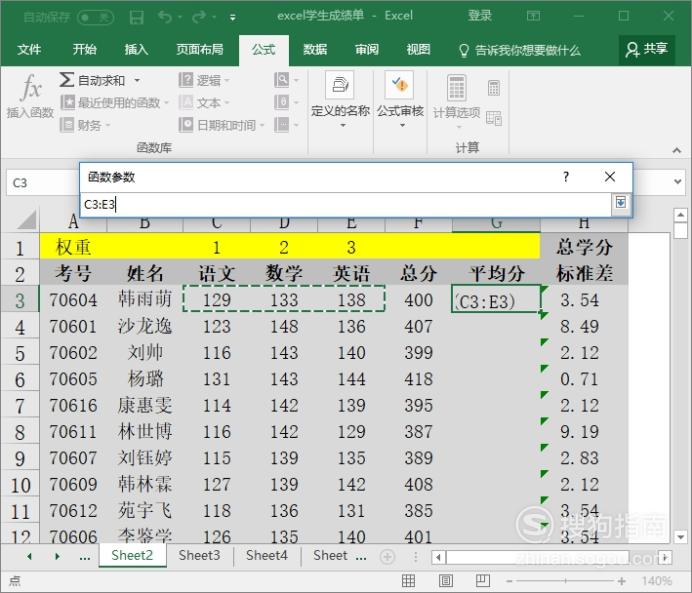This screenshot has height=593, width=692.
Task: Open the Logical functions dropdown arrow
Action: (227, 81)
